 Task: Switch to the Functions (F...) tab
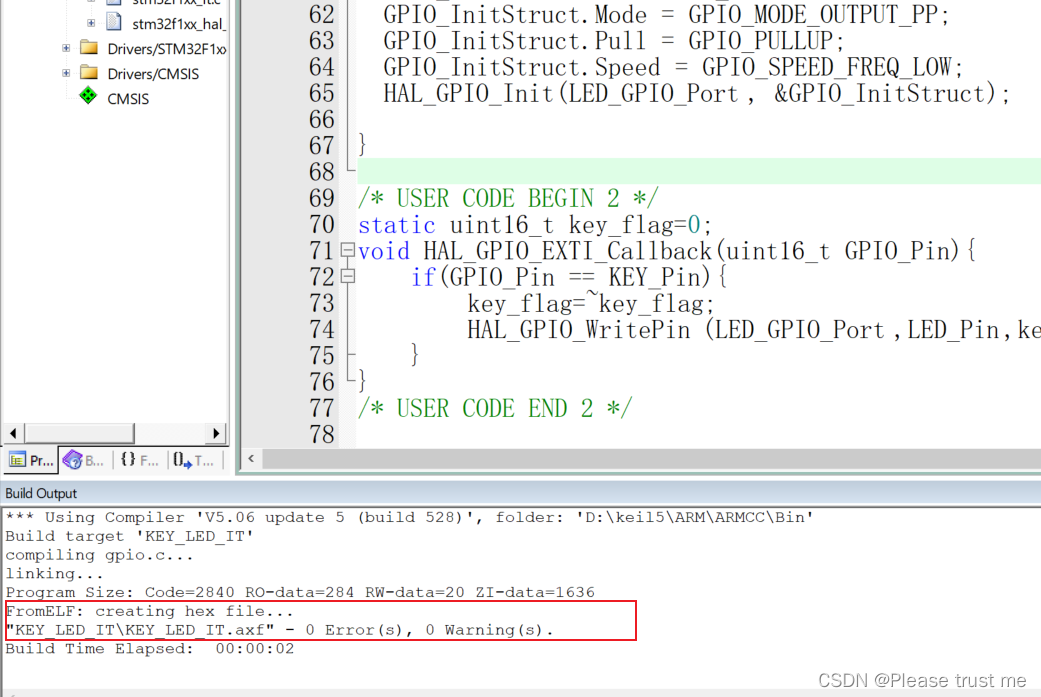coord(139,460)
